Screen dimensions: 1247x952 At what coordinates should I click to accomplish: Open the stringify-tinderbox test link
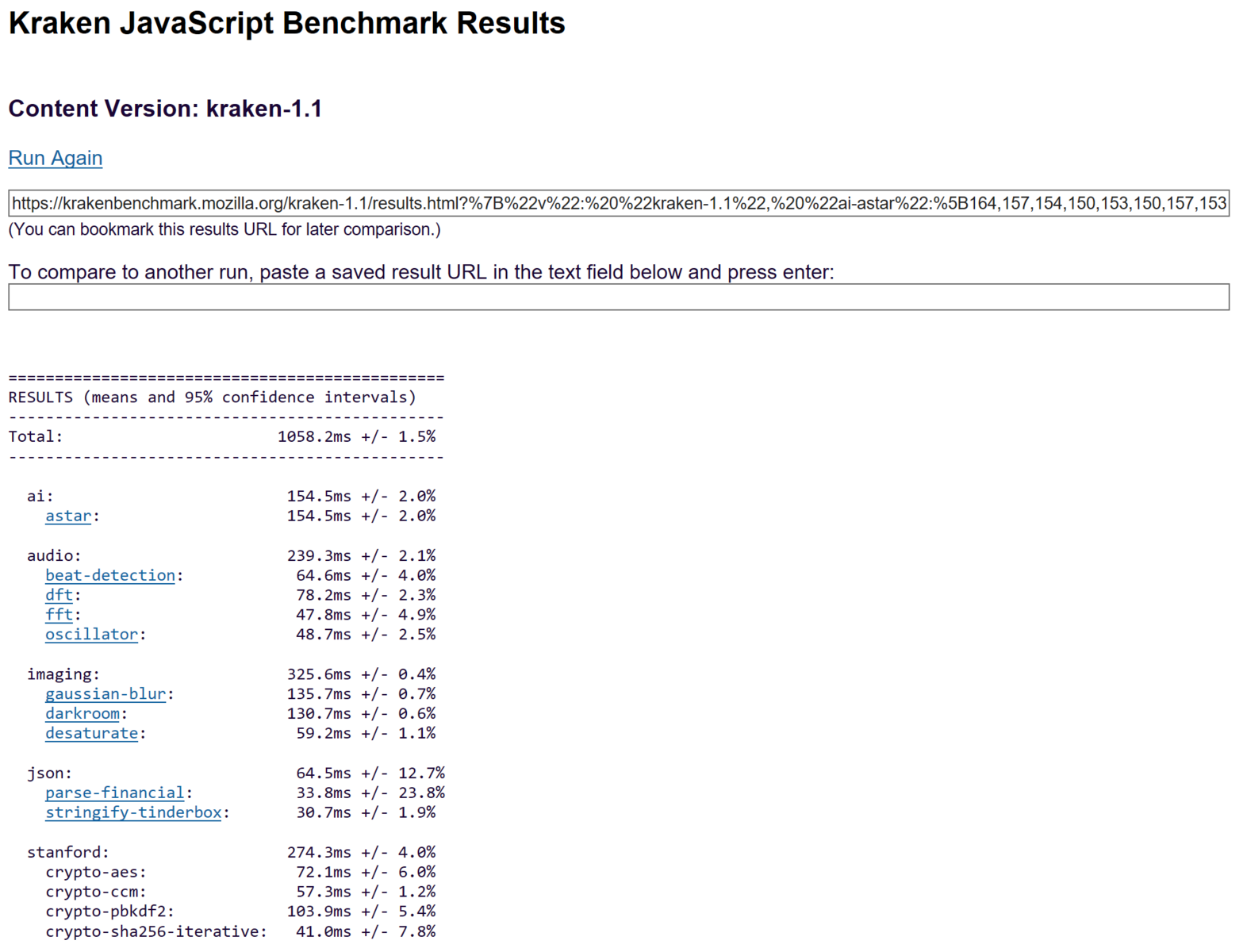coord(133,813)
